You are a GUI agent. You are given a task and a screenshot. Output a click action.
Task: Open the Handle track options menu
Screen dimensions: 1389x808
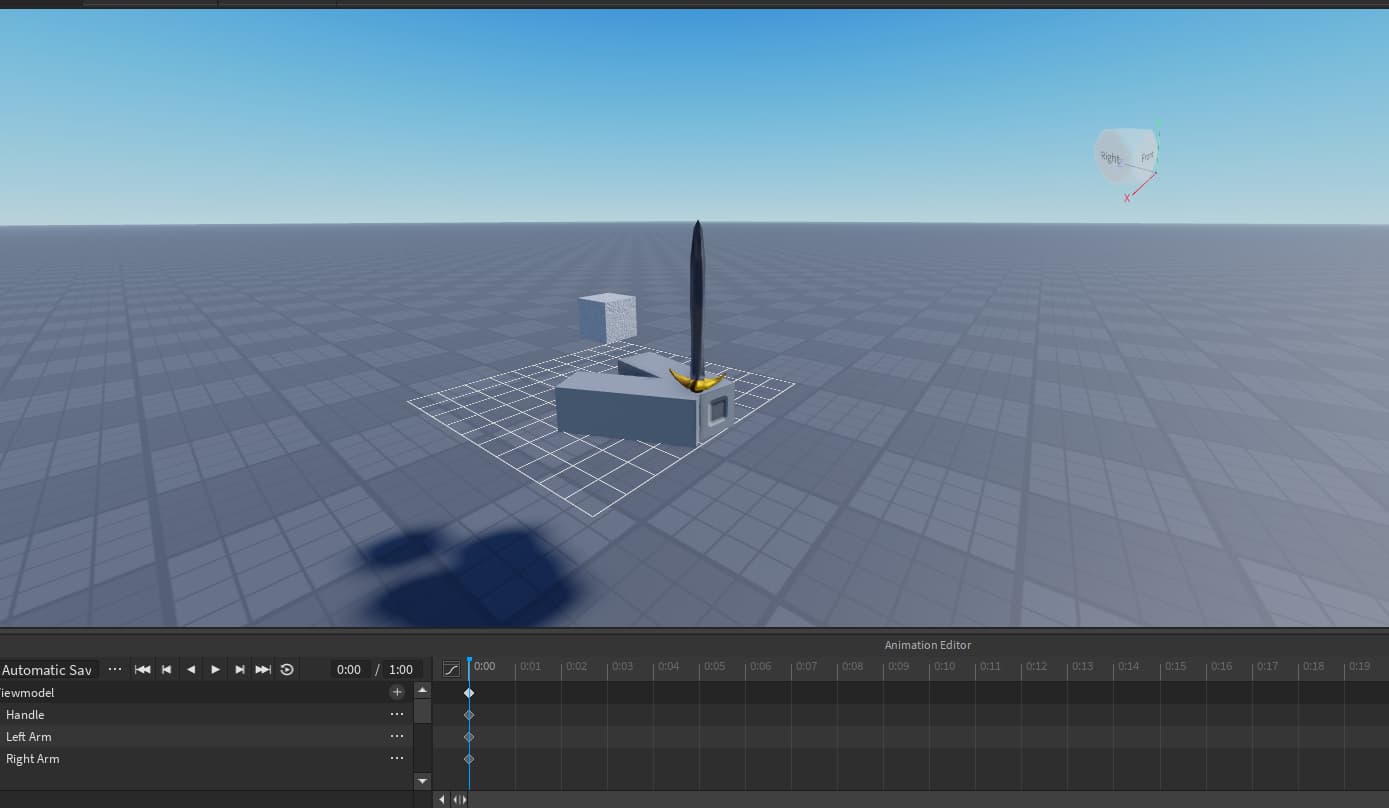click(x=397, y=715)
